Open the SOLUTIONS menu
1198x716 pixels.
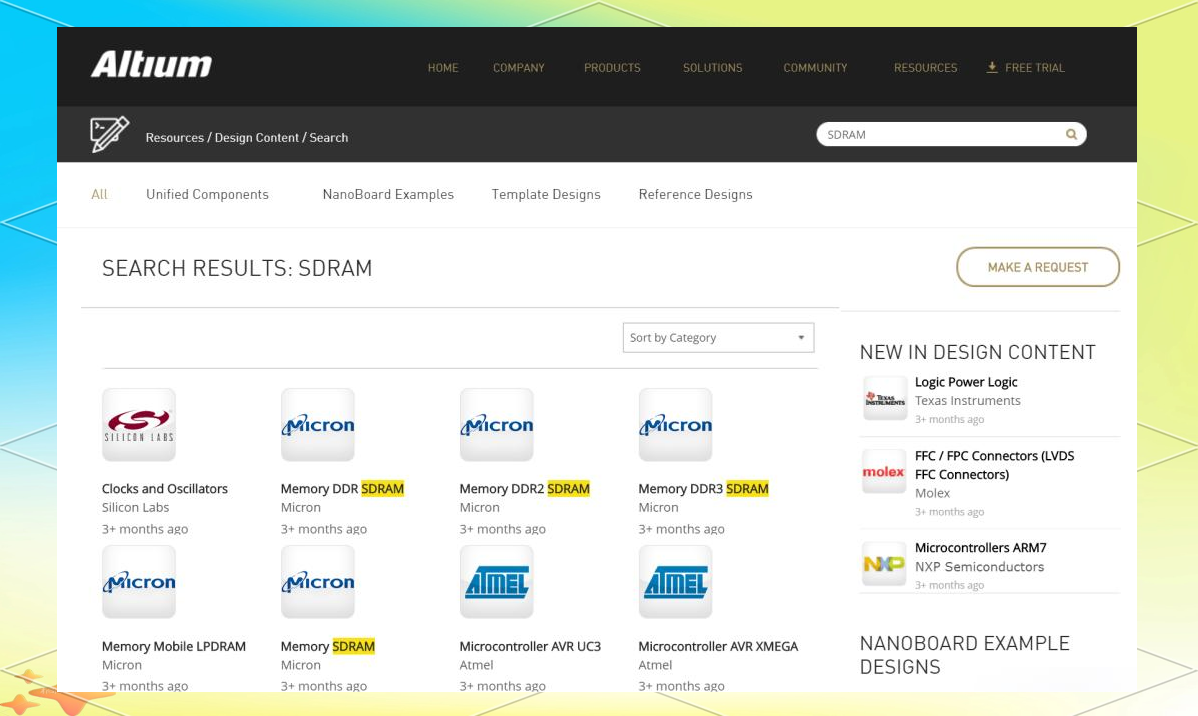713,68
